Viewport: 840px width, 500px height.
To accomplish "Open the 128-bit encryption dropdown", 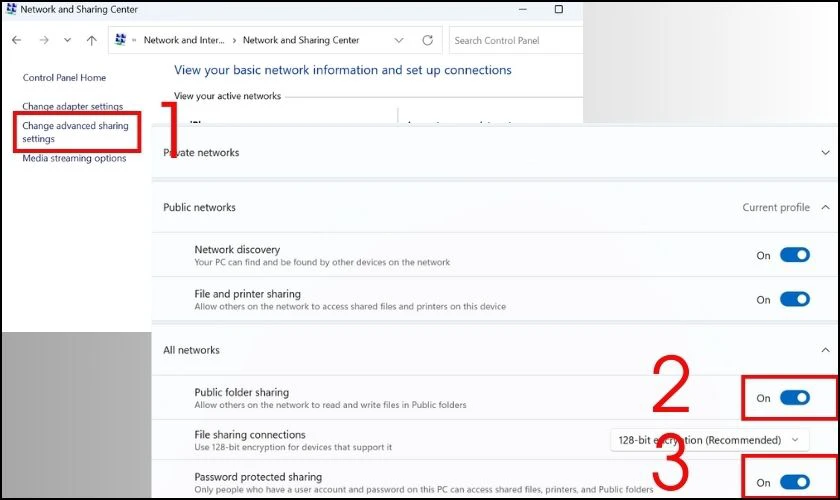I will [709, 440].
